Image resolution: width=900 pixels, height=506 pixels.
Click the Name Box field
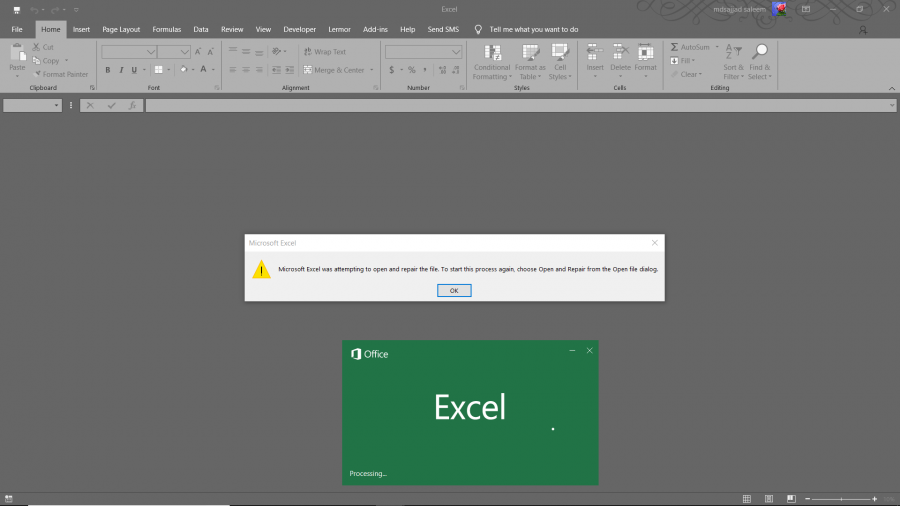coord(32,106)
